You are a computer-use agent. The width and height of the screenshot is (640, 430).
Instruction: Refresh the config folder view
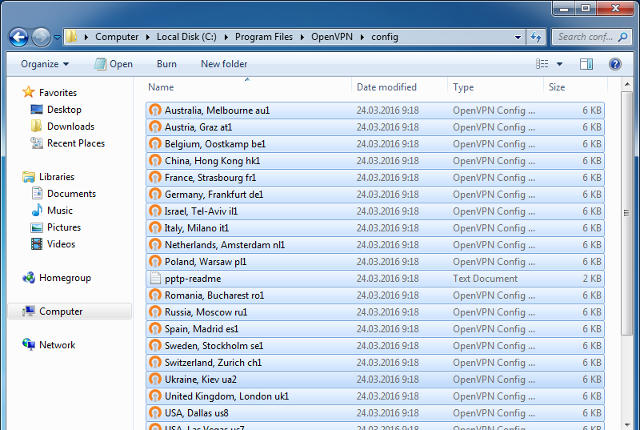tap(536, 37)
